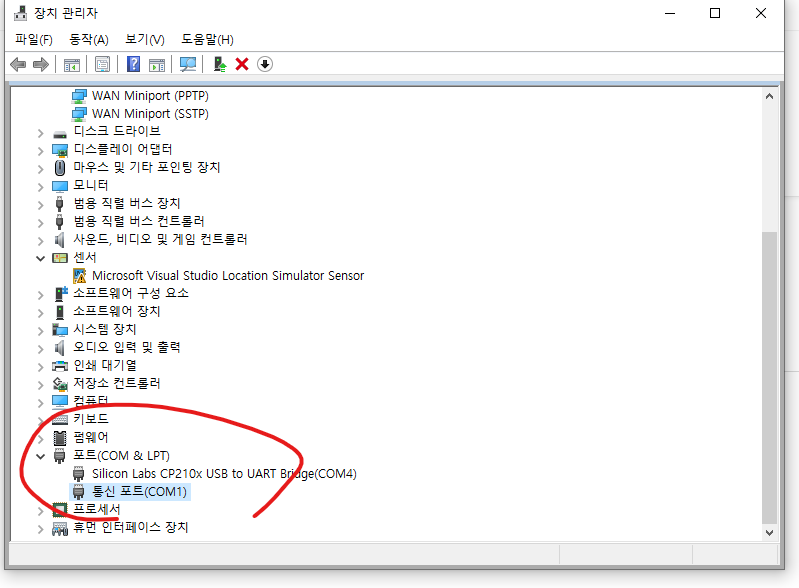The image size is (799, 588).
Task: Expand the 저장소 컨트롤러 node
Action: click(41, 385)
